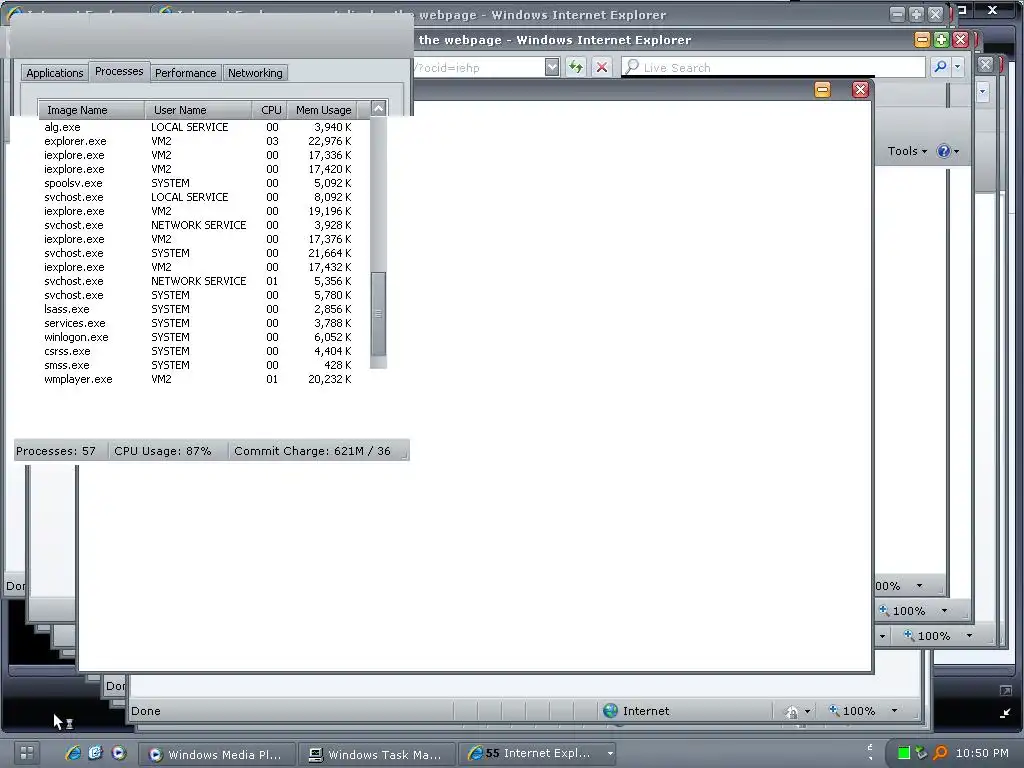Click the red X Stop button in IE toolbar
Image resolution: width=1024 pixels, height=768 pixels.
(x=601, y=67)
